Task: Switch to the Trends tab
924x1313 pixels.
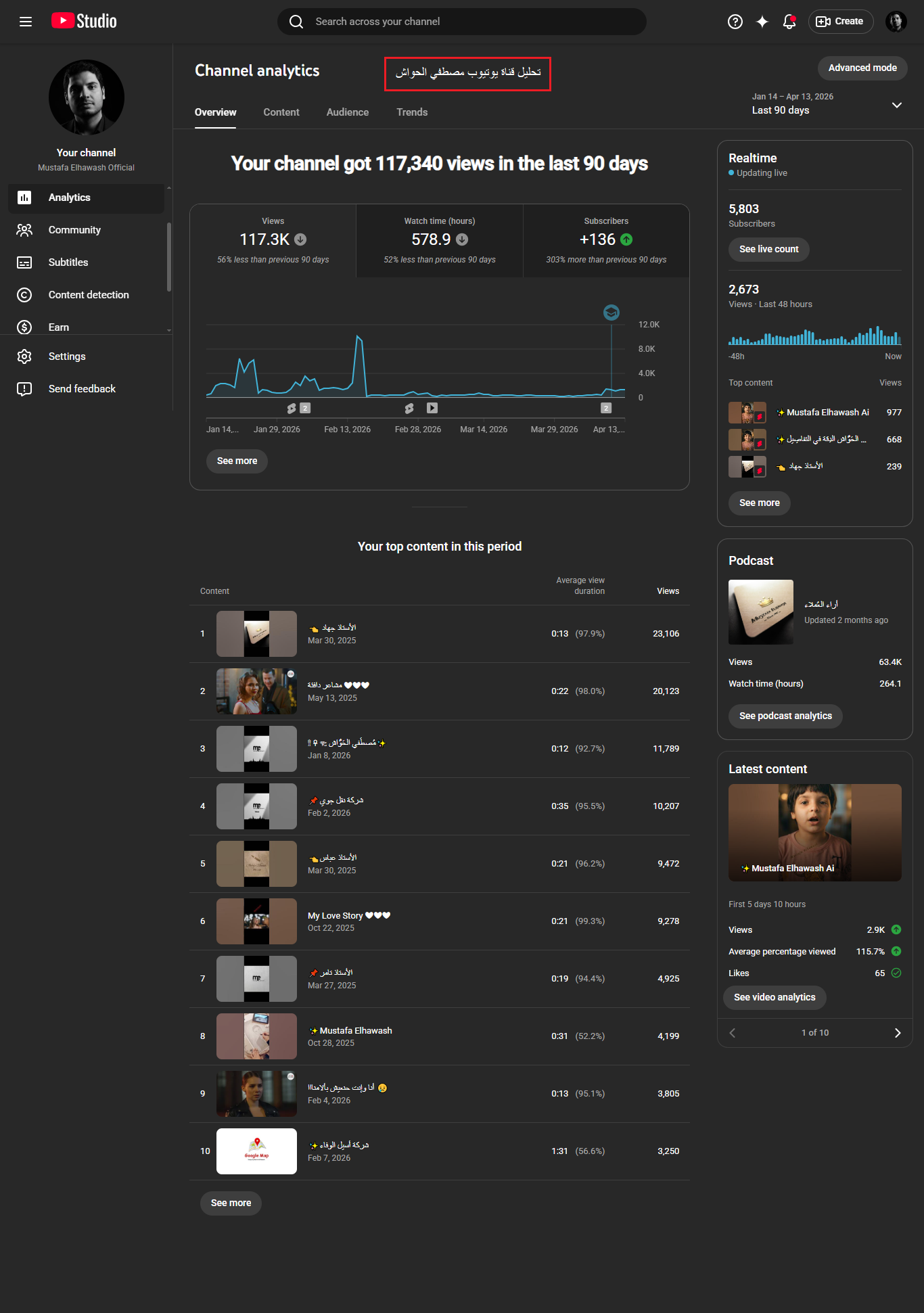Action: click(412, 112)
